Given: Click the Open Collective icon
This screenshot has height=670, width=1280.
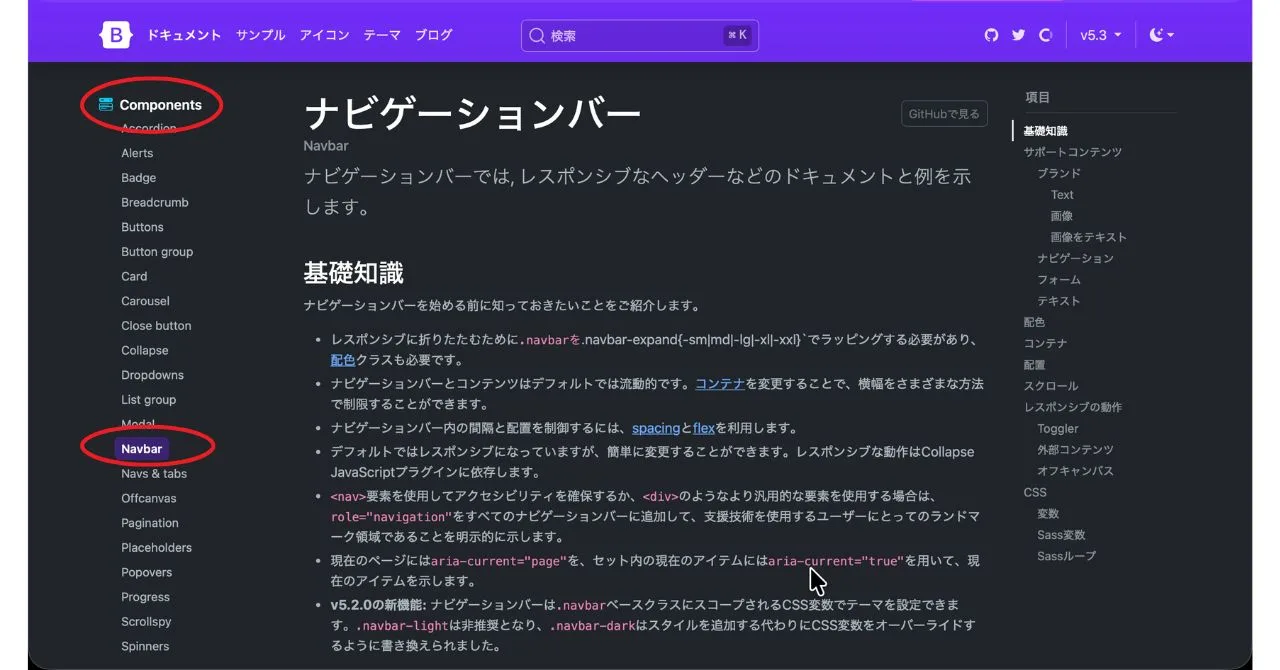Looking at the screenshot, I should click(1045, 34).
